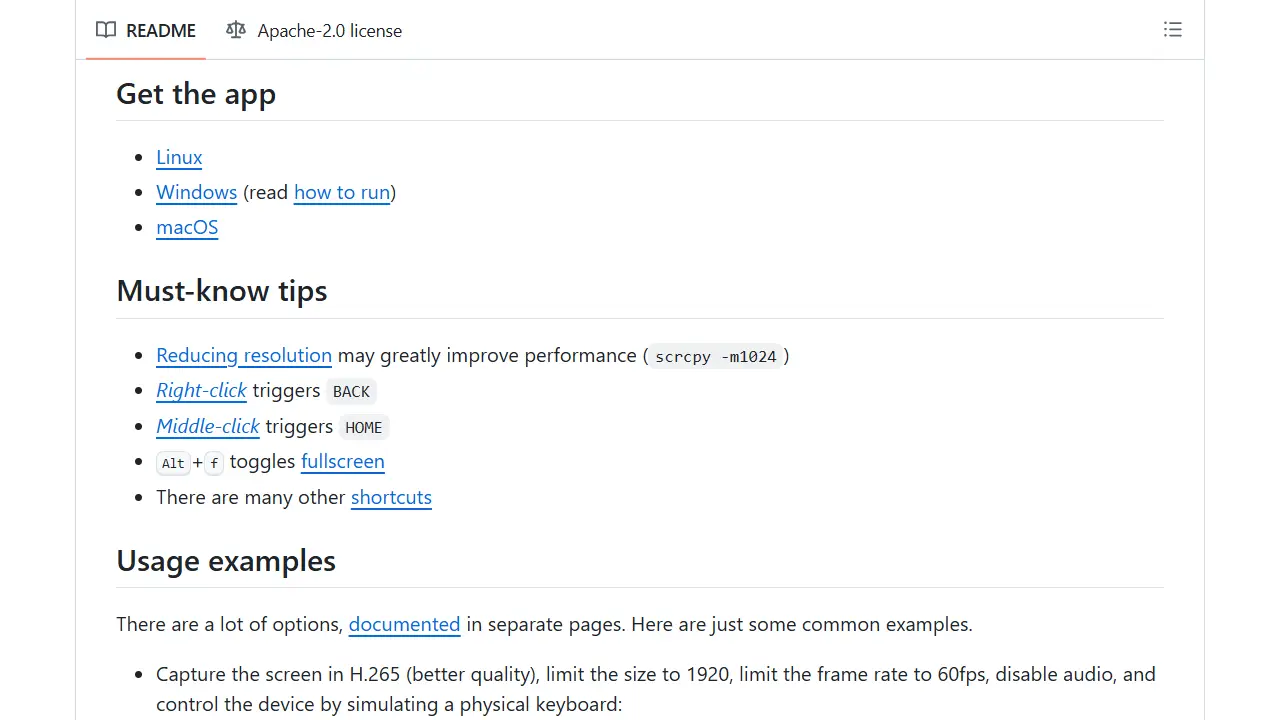Open the Windows download link

point(197,192)
